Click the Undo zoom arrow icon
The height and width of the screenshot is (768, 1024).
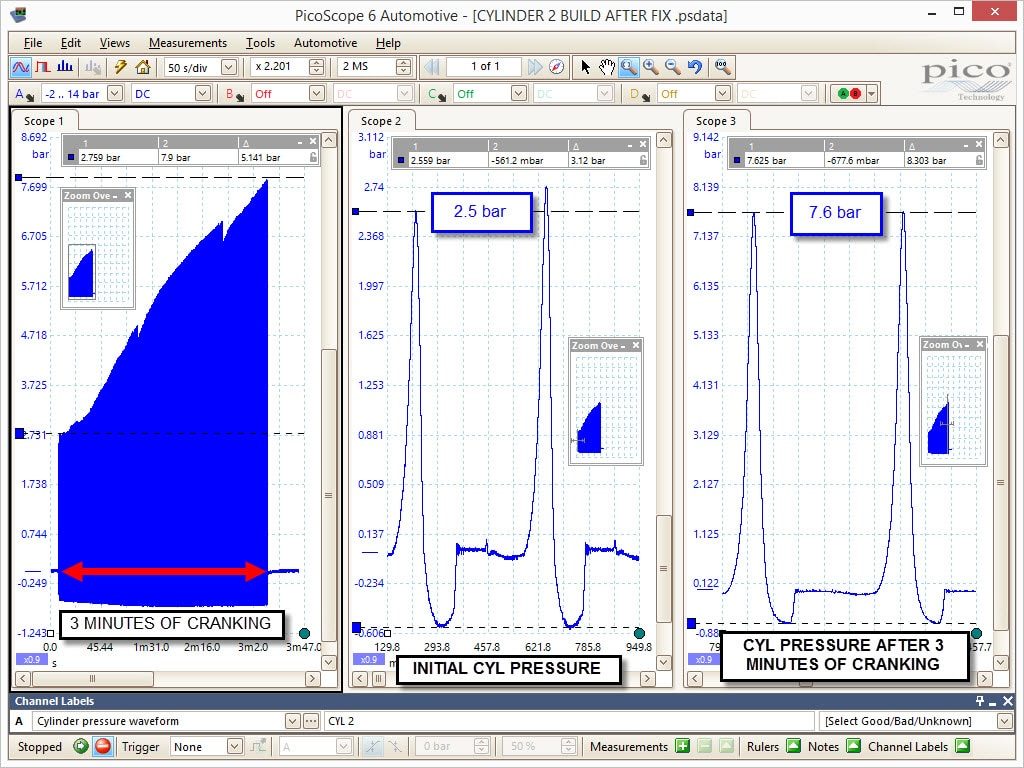click(x=695, y=67)
